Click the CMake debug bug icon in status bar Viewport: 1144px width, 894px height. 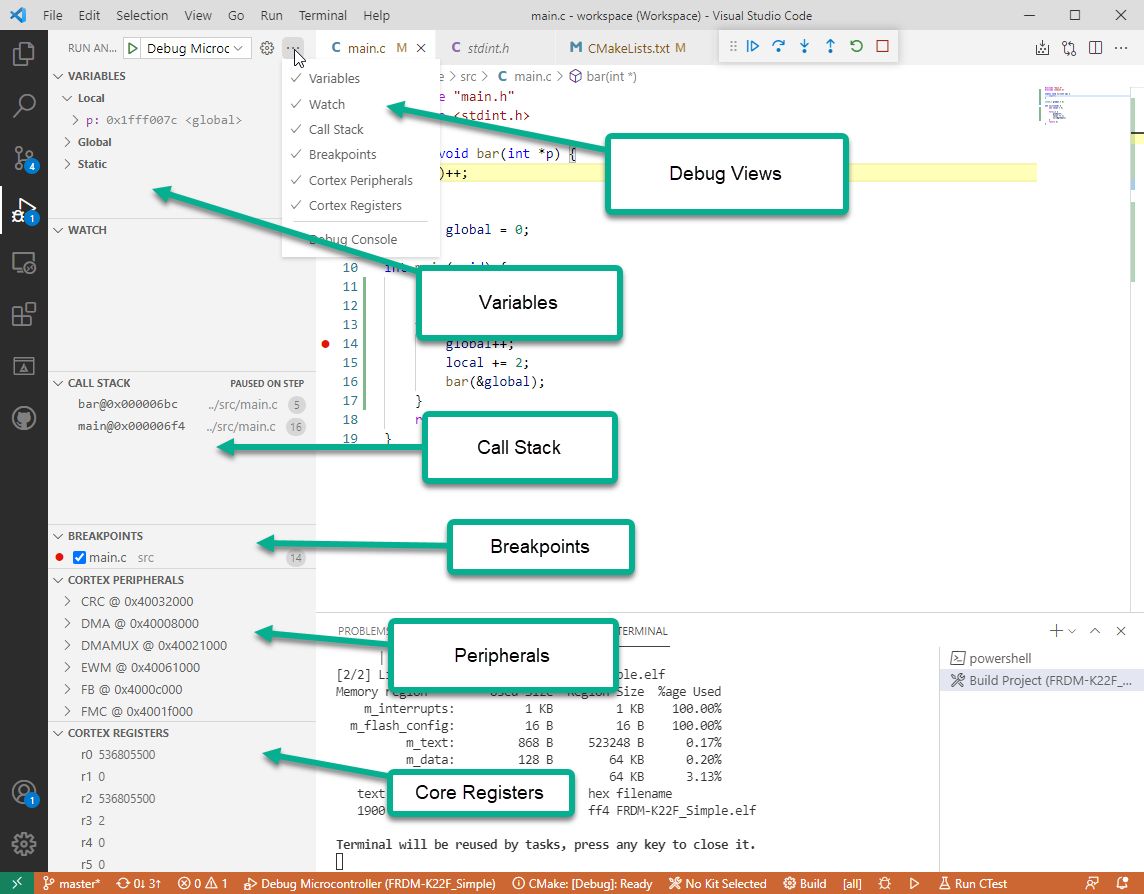pyautogui.click(x=884, y=883)
